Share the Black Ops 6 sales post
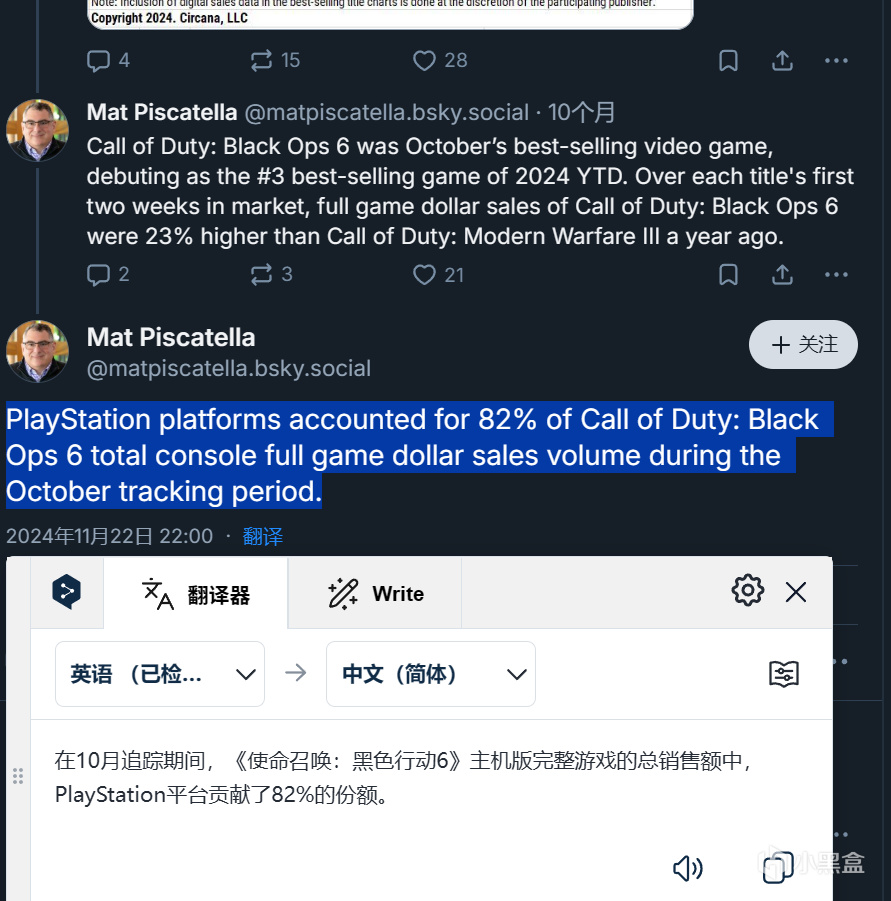This screenshot has height=901, width=891. (x=782, y=274)
